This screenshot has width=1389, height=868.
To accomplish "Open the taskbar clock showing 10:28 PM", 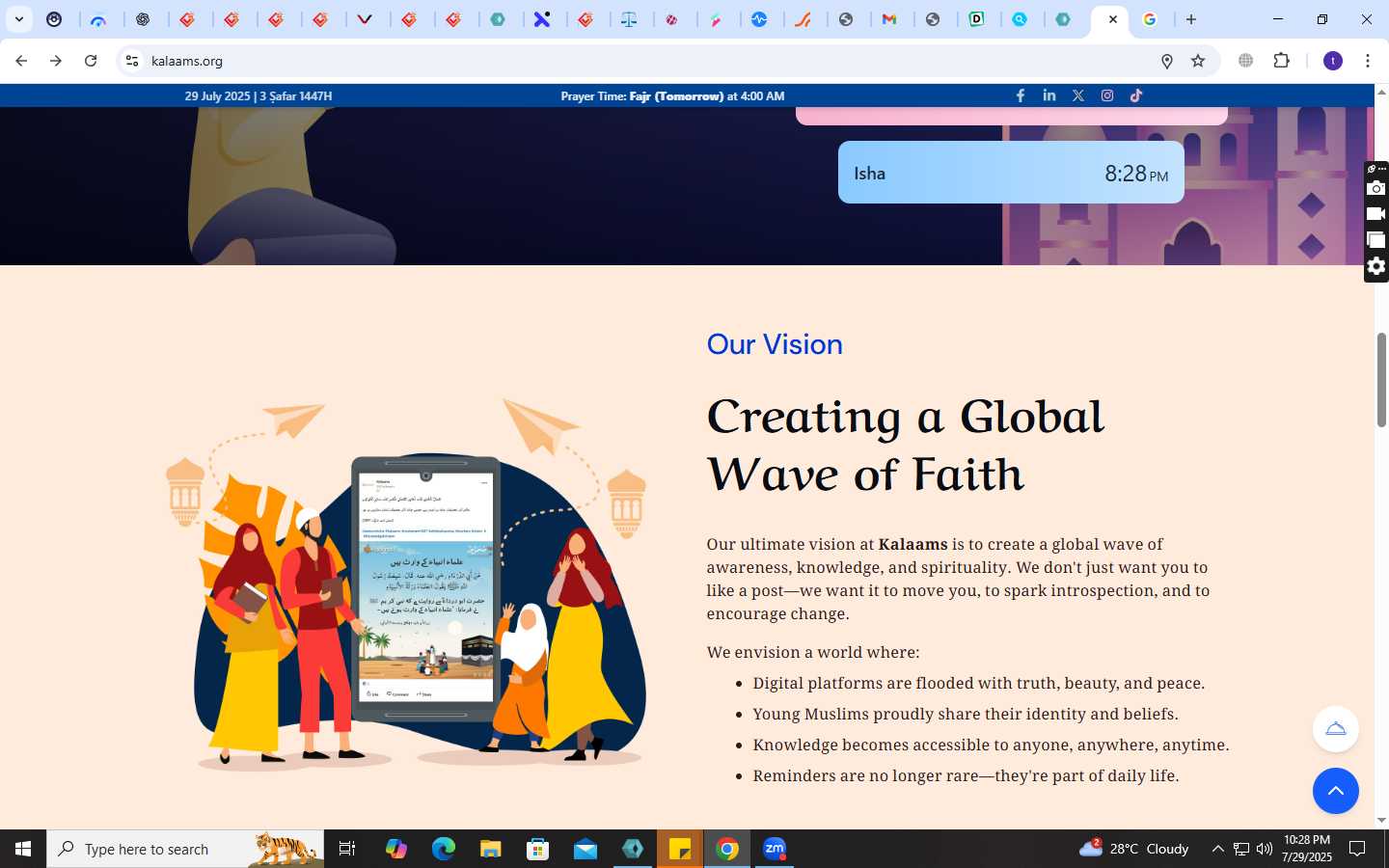I will (1307, 849).
